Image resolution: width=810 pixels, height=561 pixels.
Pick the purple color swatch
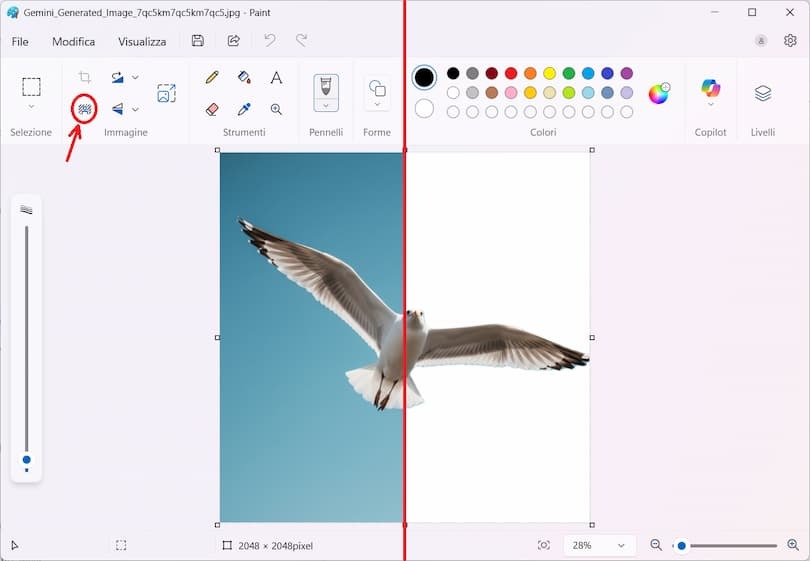[627, 73]
